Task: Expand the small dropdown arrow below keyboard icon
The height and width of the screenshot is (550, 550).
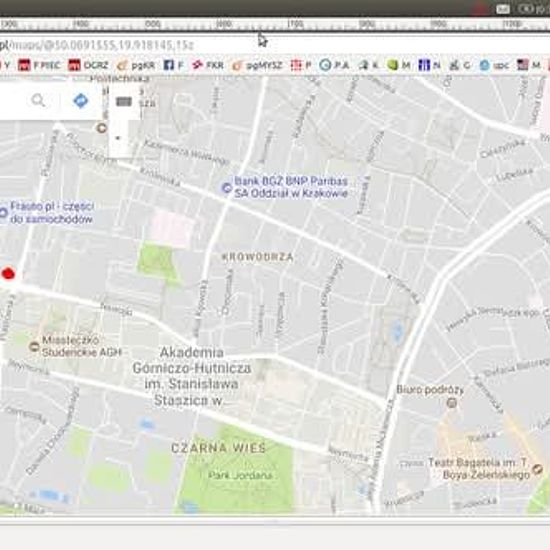Action: tap(118, 138)
